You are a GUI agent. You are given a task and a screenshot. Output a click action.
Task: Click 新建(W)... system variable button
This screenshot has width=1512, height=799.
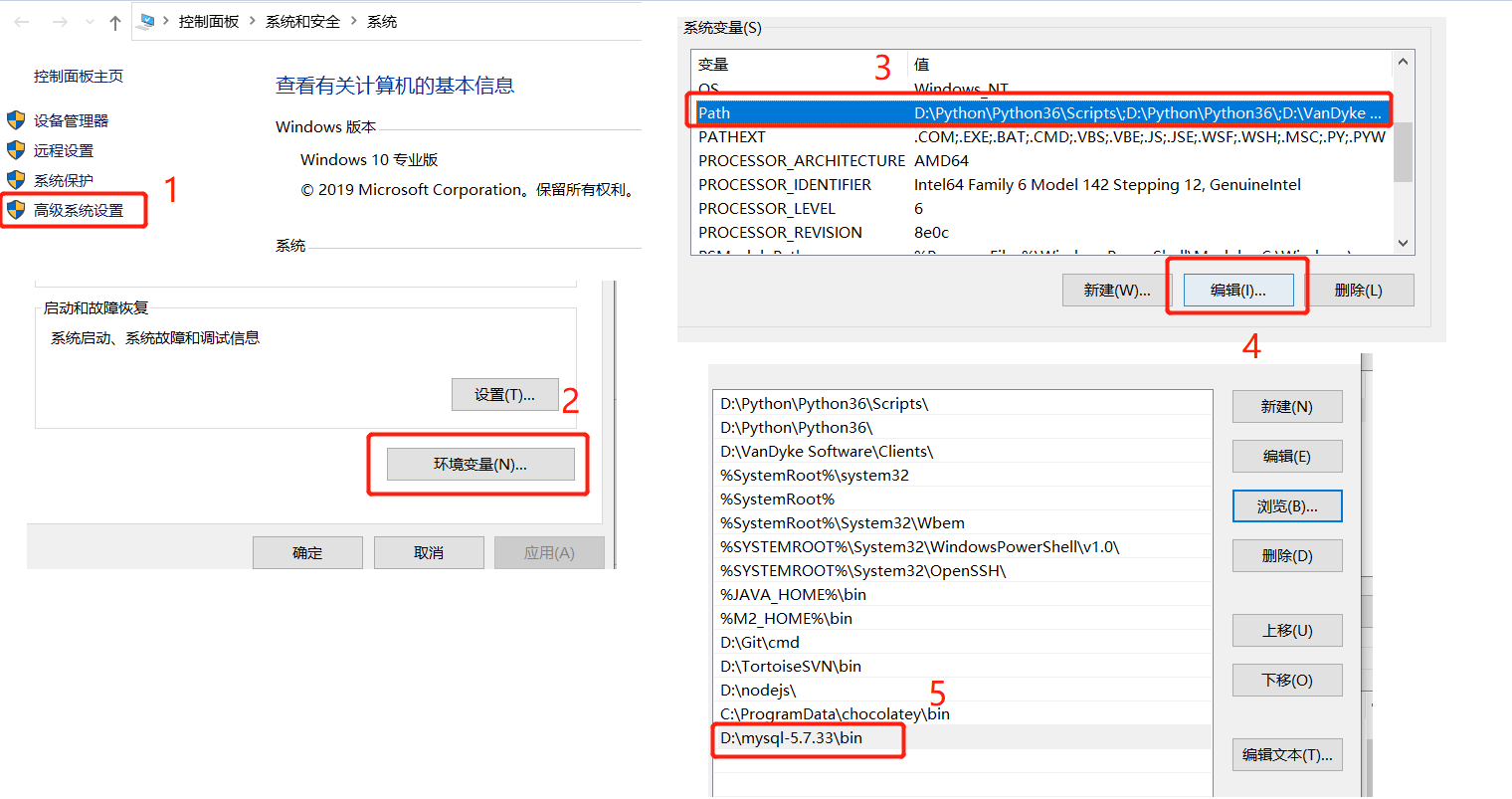pyautogui.click(x=1117, y=291)
